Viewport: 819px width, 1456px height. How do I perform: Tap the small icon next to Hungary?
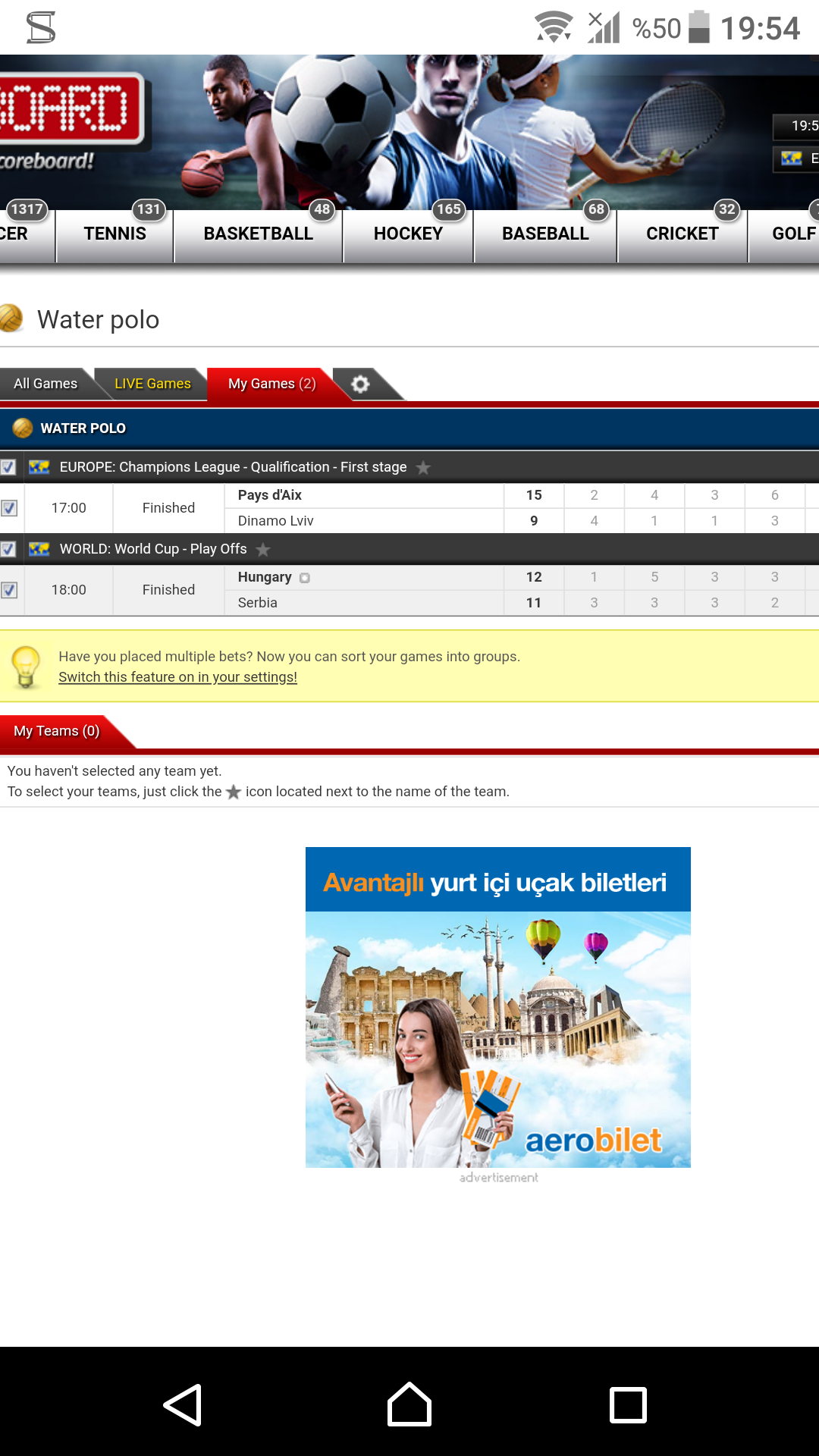305,578
